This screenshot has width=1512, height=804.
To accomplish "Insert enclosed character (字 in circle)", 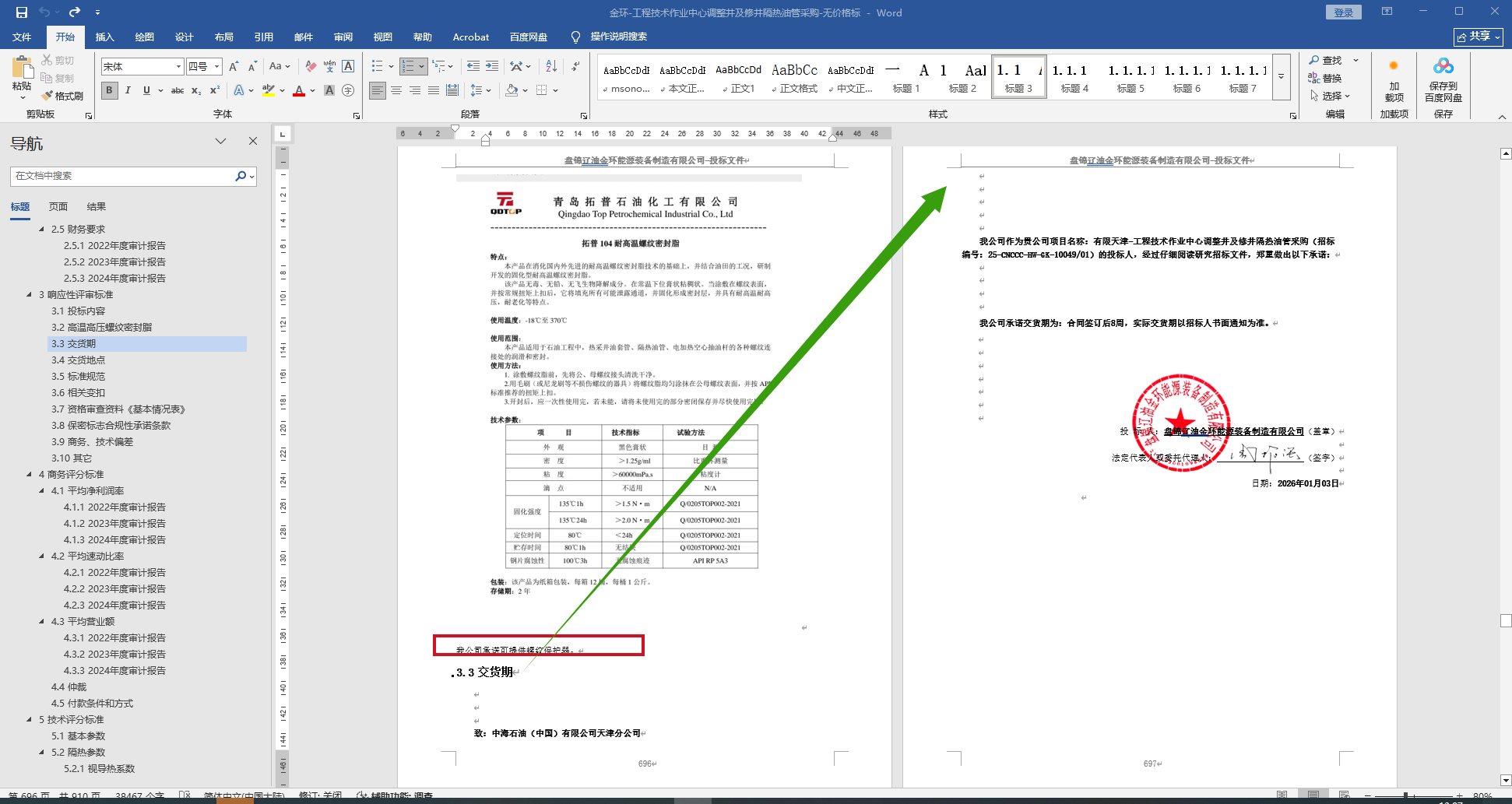I will 348,90.
